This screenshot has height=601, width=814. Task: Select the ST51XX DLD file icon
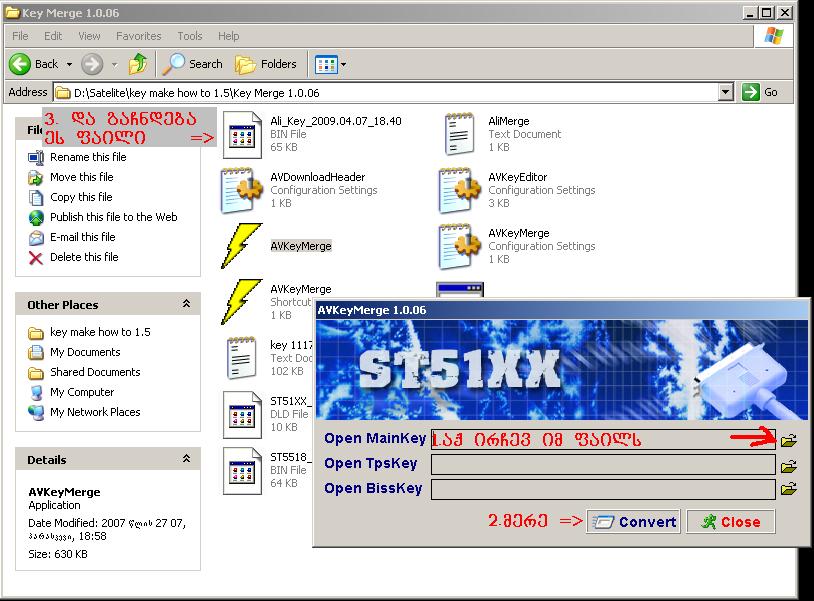click(x=242, y=415)
